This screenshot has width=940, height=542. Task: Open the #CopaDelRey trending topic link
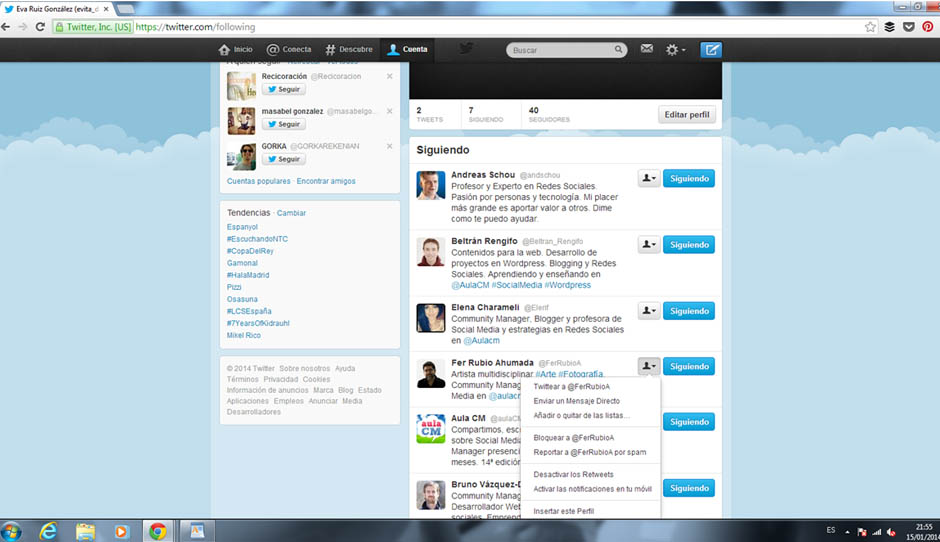250,251
